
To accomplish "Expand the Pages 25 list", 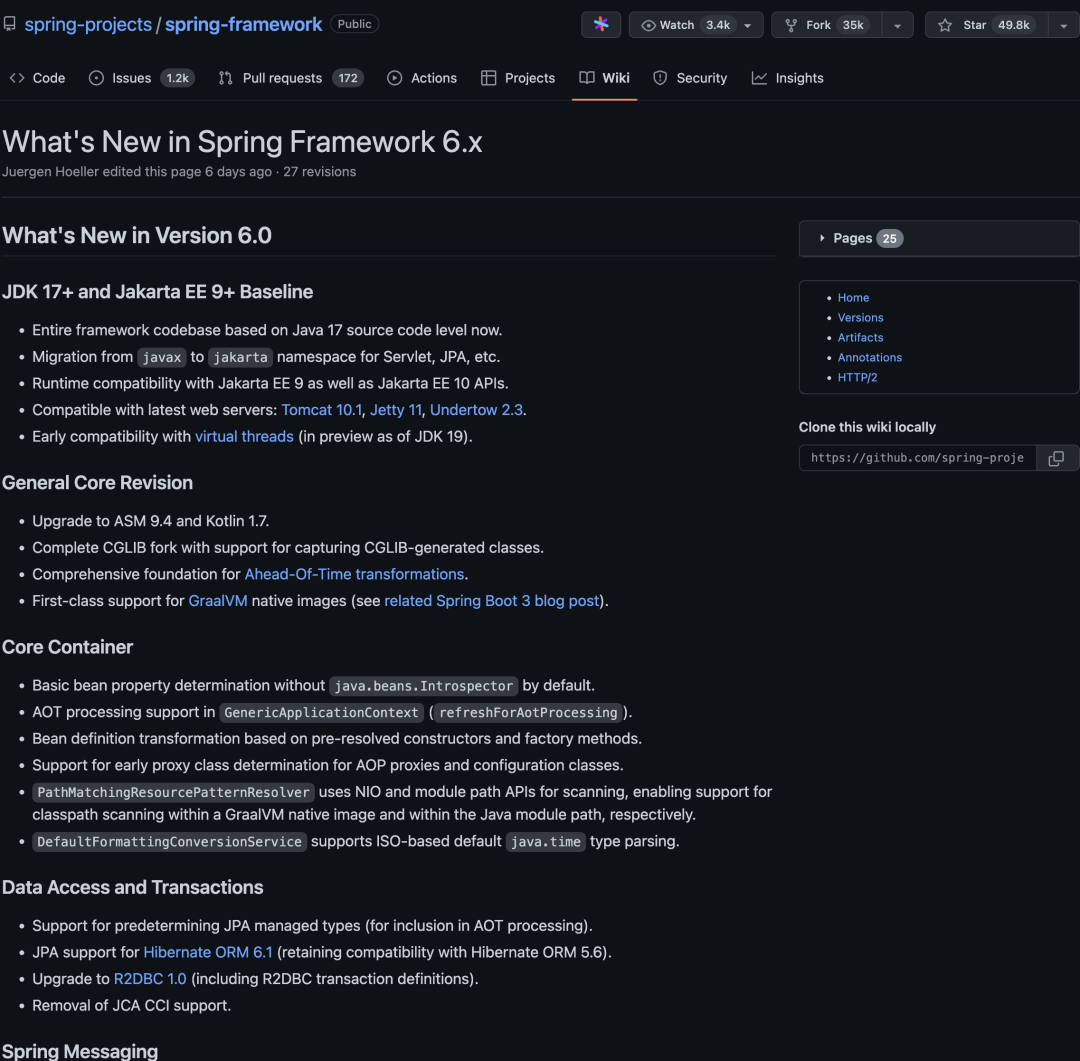I will tap(938, 238).
